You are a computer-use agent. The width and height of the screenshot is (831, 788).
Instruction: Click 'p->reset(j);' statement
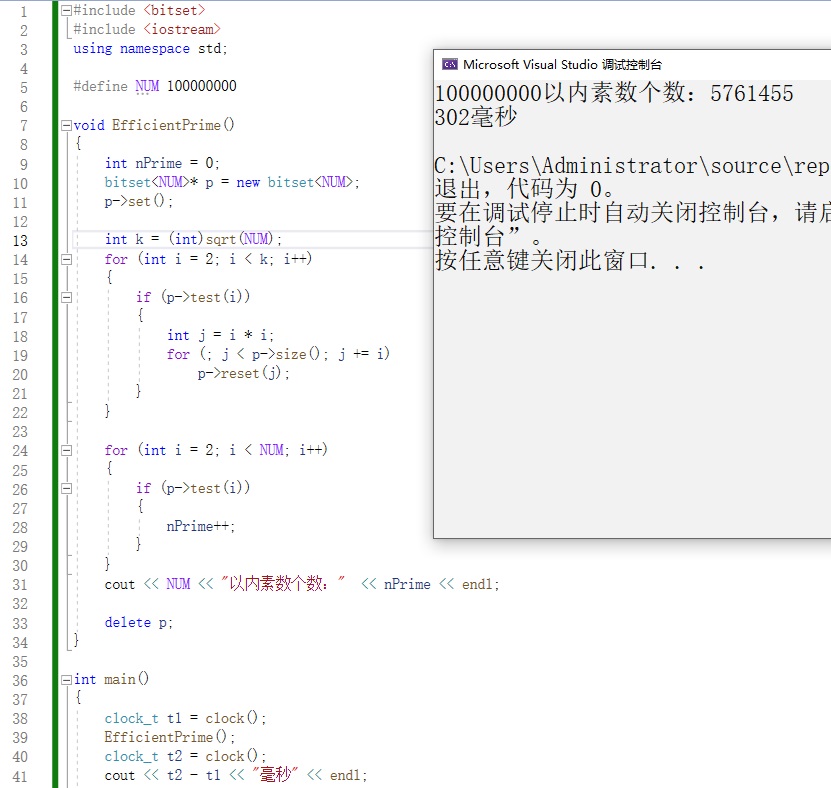(x=244, y=374)
